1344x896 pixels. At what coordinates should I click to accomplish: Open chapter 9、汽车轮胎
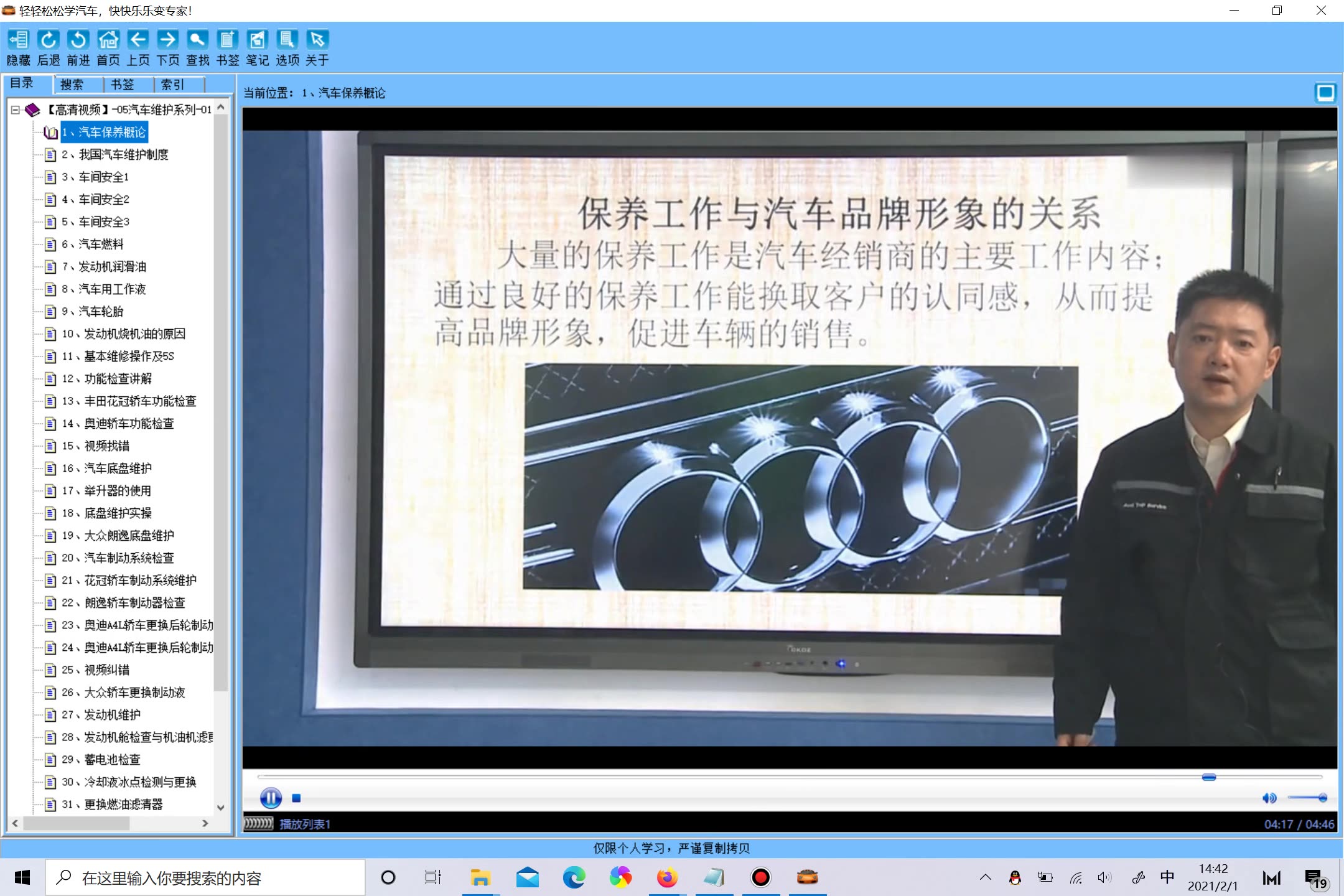93,312
